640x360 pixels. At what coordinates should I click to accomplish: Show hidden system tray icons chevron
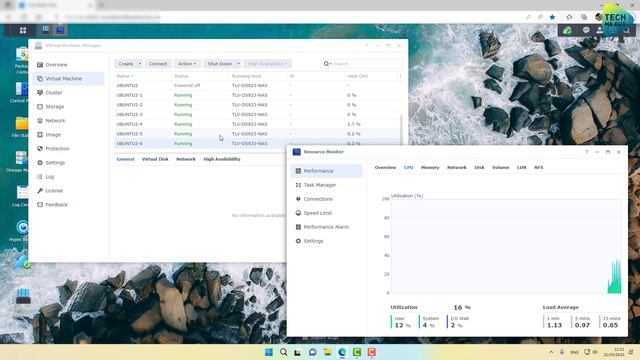click(x=551, y=352)
